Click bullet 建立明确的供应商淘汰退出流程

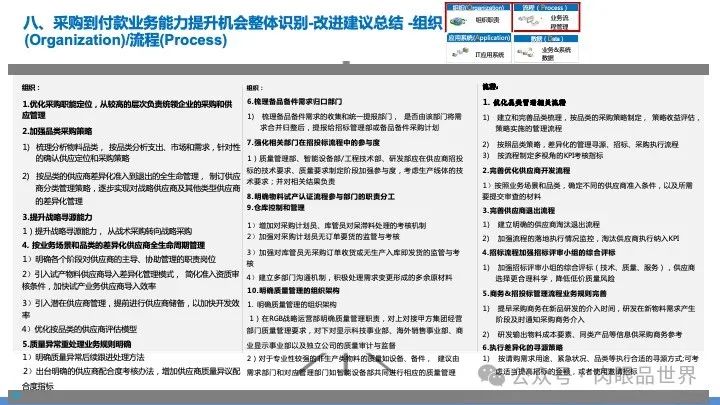pos(541,224)
